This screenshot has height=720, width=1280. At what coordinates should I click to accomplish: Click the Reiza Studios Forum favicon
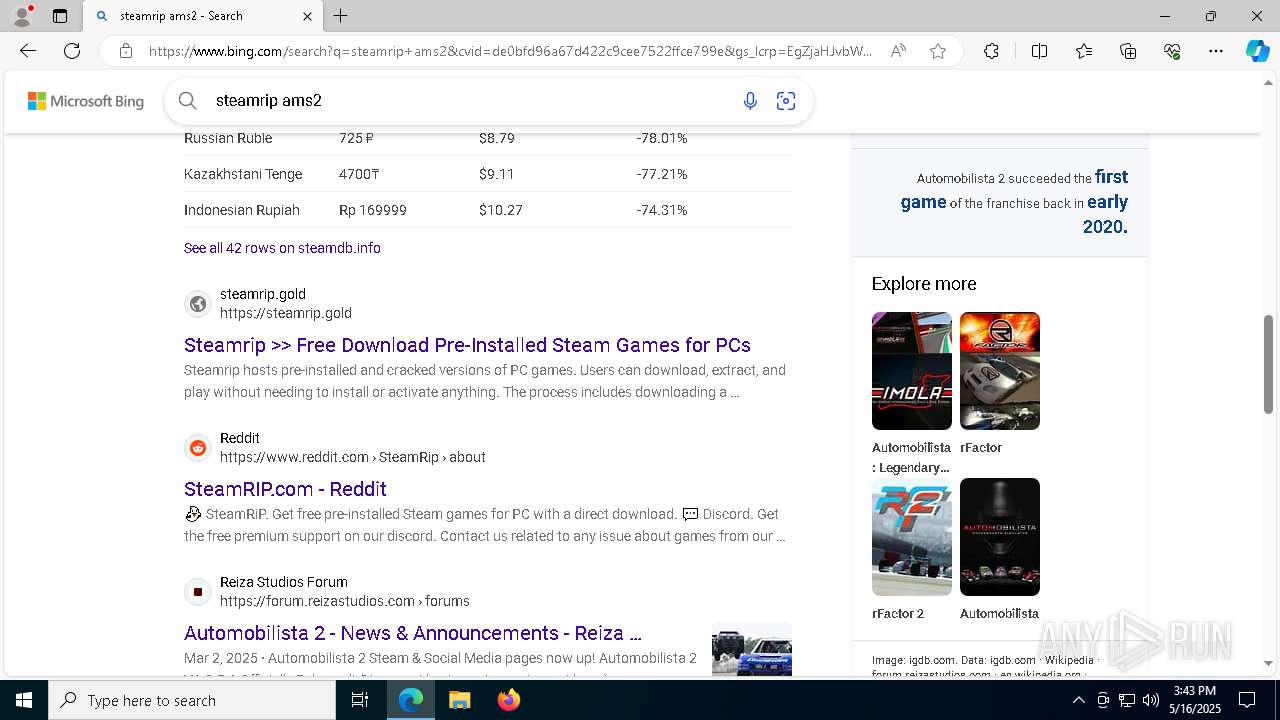click(198, 592)
